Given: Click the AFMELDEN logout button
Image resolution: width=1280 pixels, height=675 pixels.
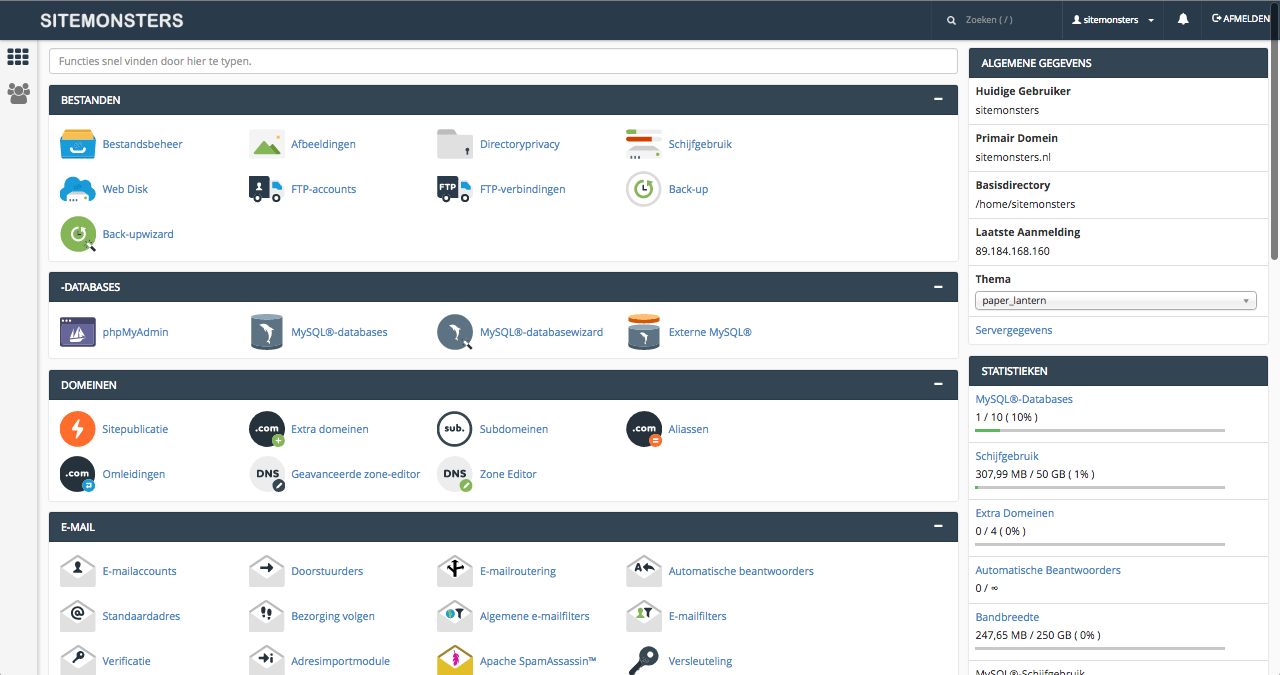Looking at the screenshot, I should [1240, 19].
